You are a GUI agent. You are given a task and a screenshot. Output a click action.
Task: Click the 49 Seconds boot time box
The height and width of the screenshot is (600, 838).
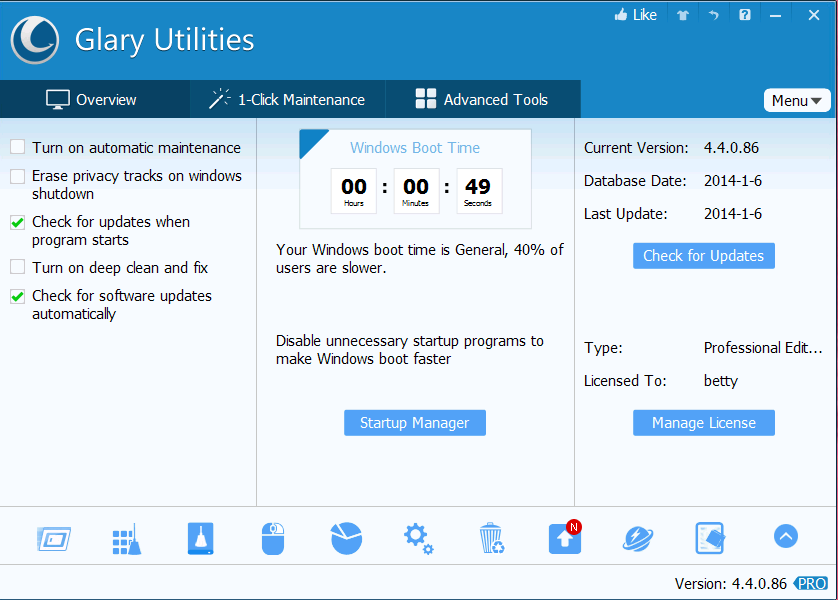(x=479, y=191)
